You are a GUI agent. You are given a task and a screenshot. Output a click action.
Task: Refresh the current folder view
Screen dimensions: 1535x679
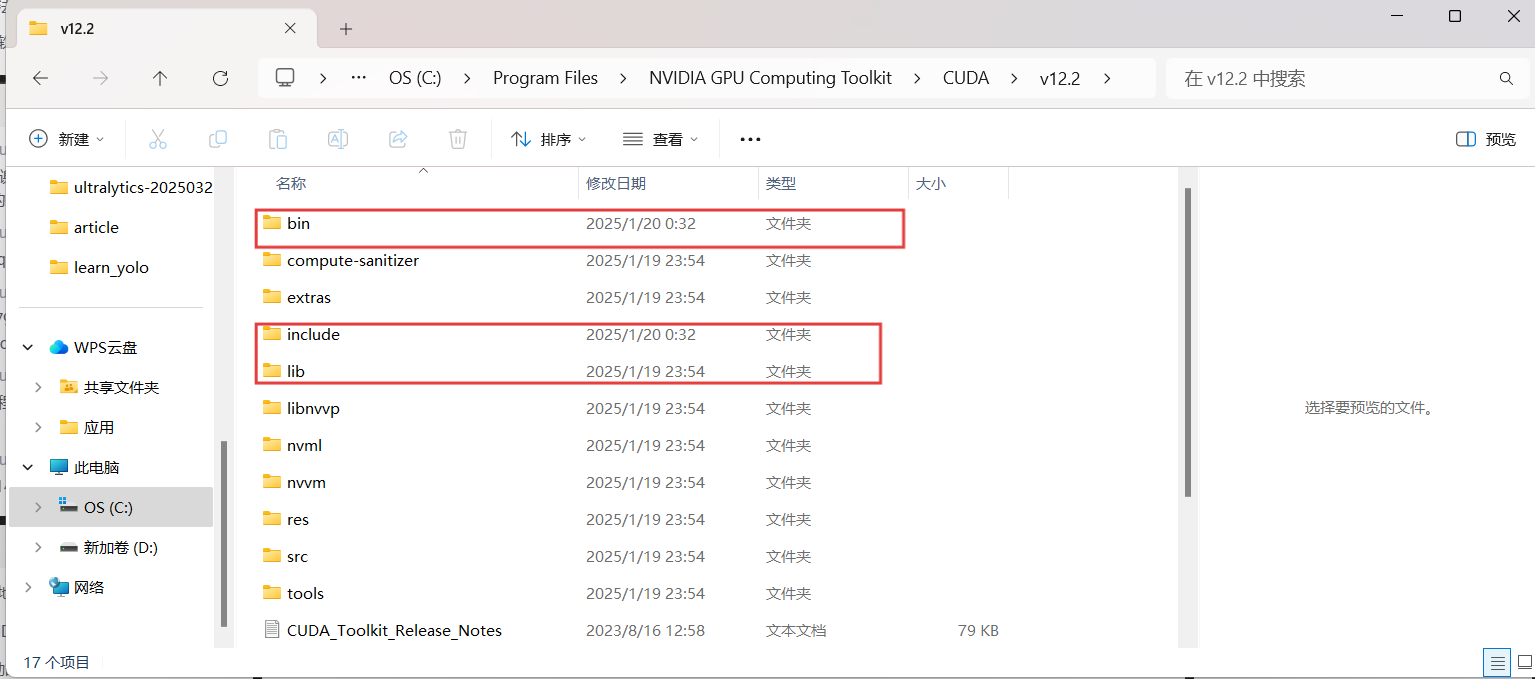tap(221, 78)
